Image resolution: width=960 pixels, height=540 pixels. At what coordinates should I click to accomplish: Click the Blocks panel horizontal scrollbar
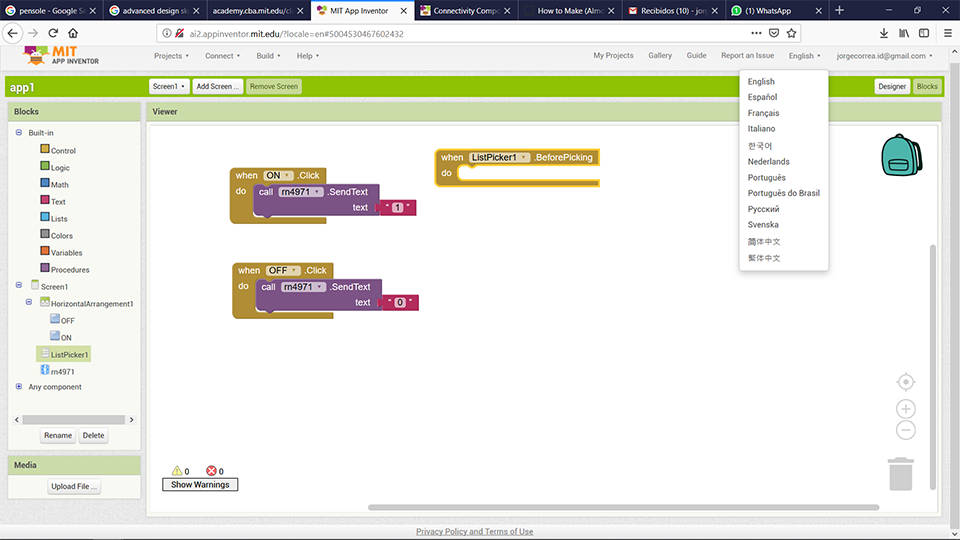(x=73, y=419)
